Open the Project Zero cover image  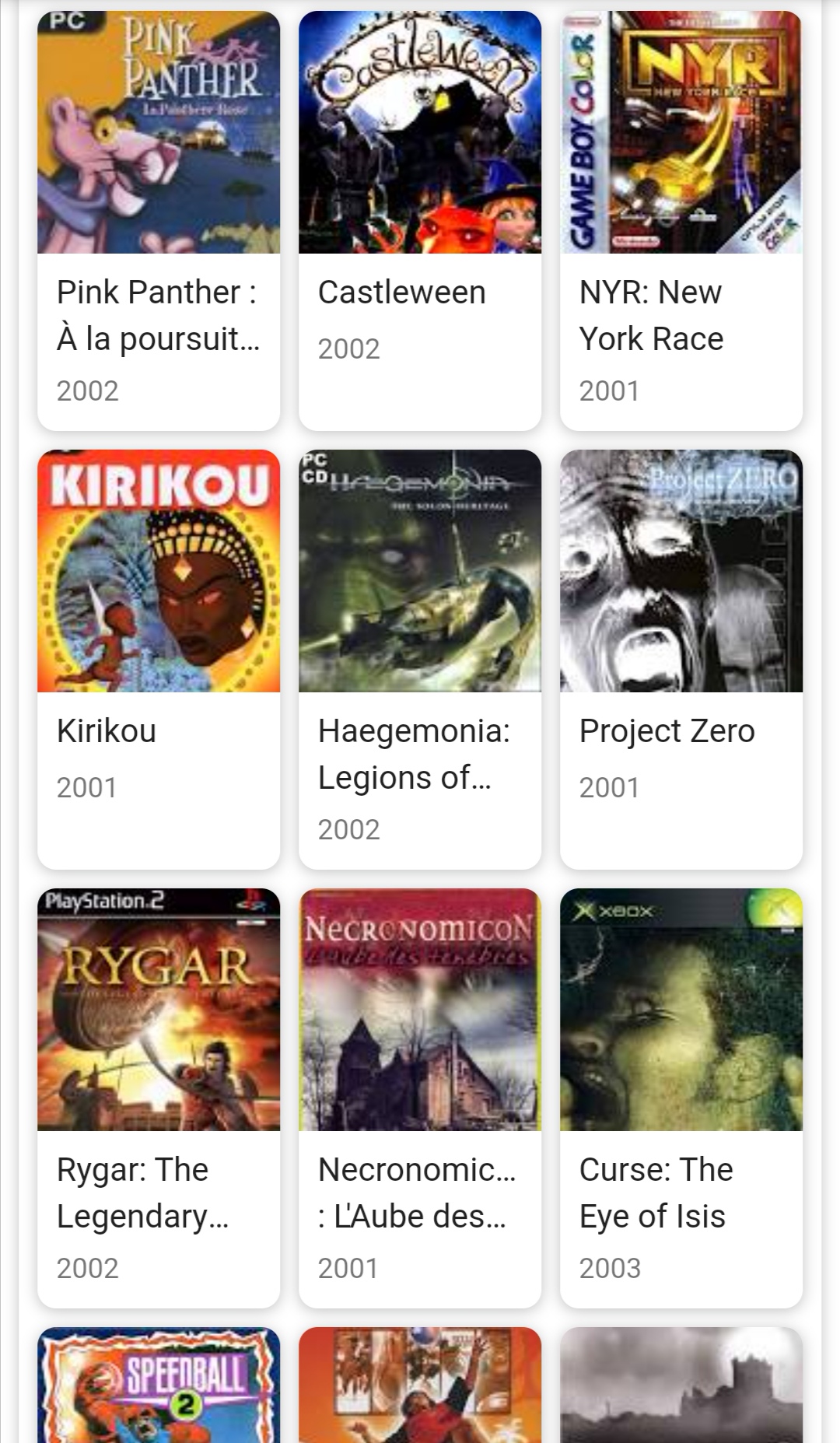coord(681,571)
